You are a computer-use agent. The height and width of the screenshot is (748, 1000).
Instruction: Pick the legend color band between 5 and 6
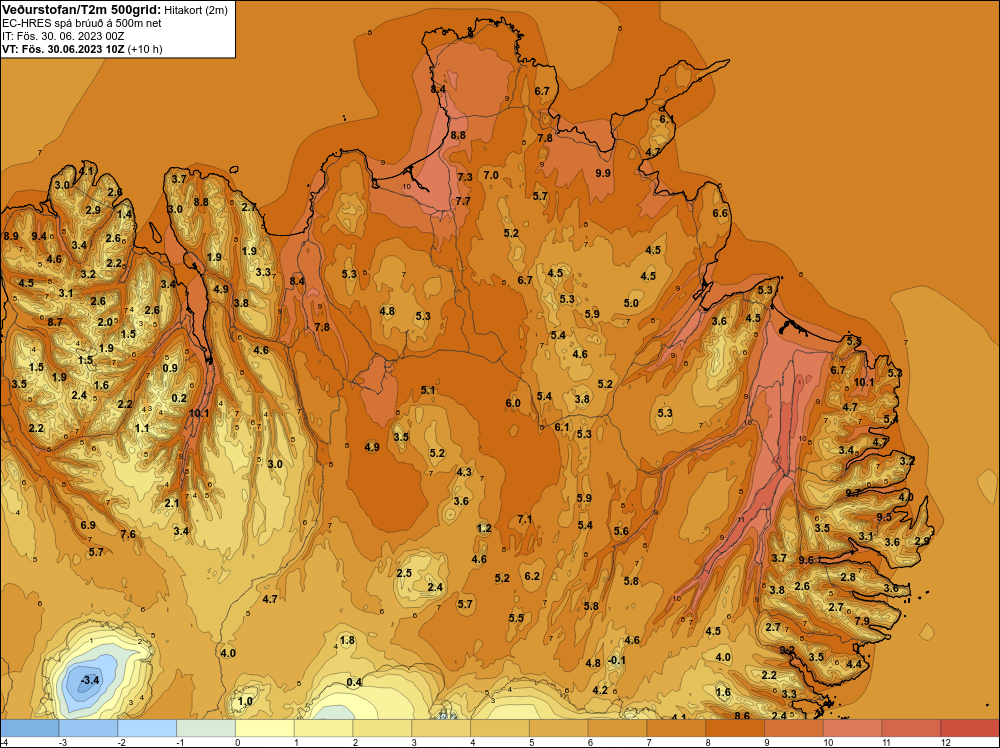point(559,728)
